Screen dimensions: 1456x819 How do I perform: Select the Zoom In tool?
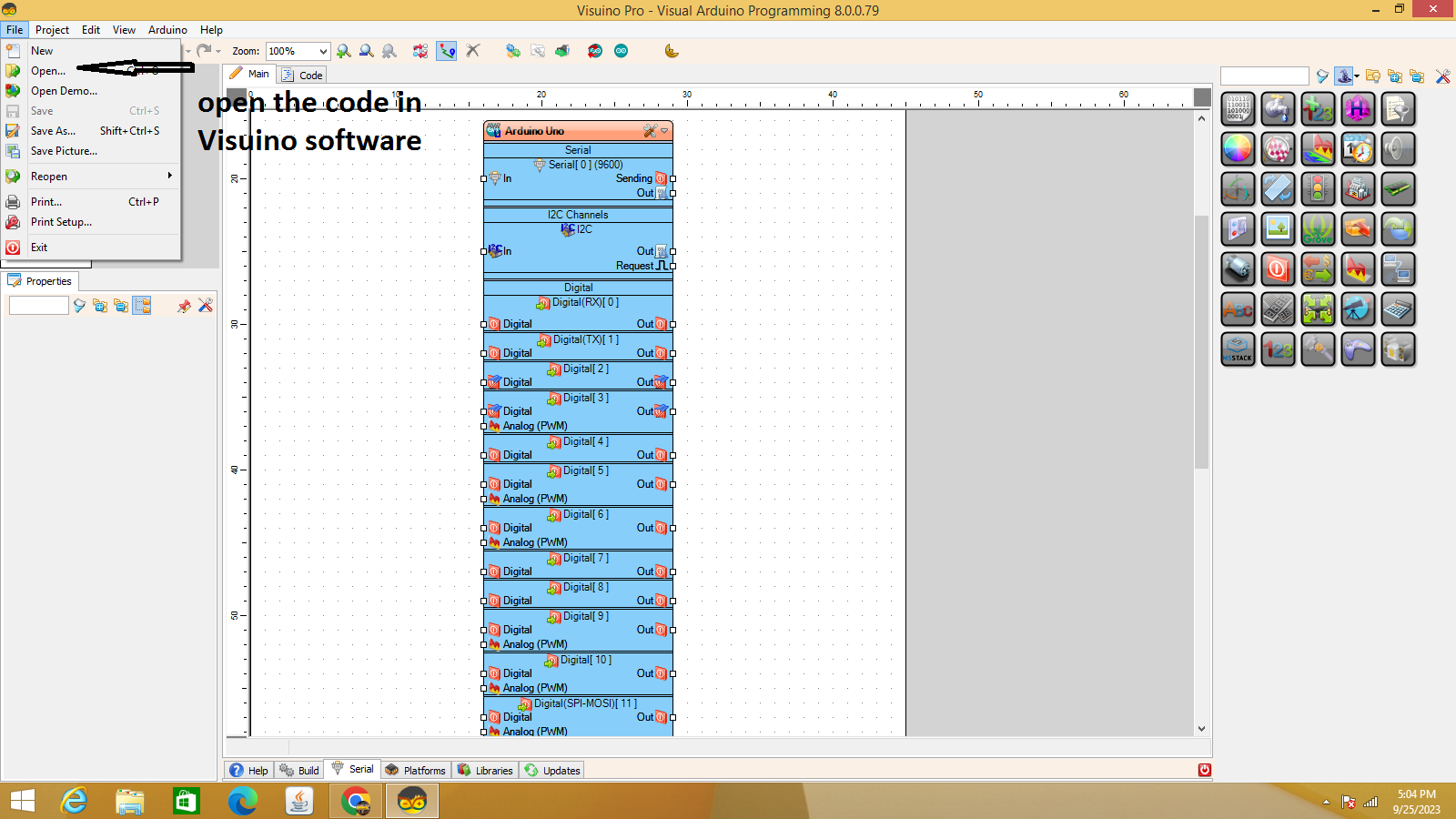(343, 50)
